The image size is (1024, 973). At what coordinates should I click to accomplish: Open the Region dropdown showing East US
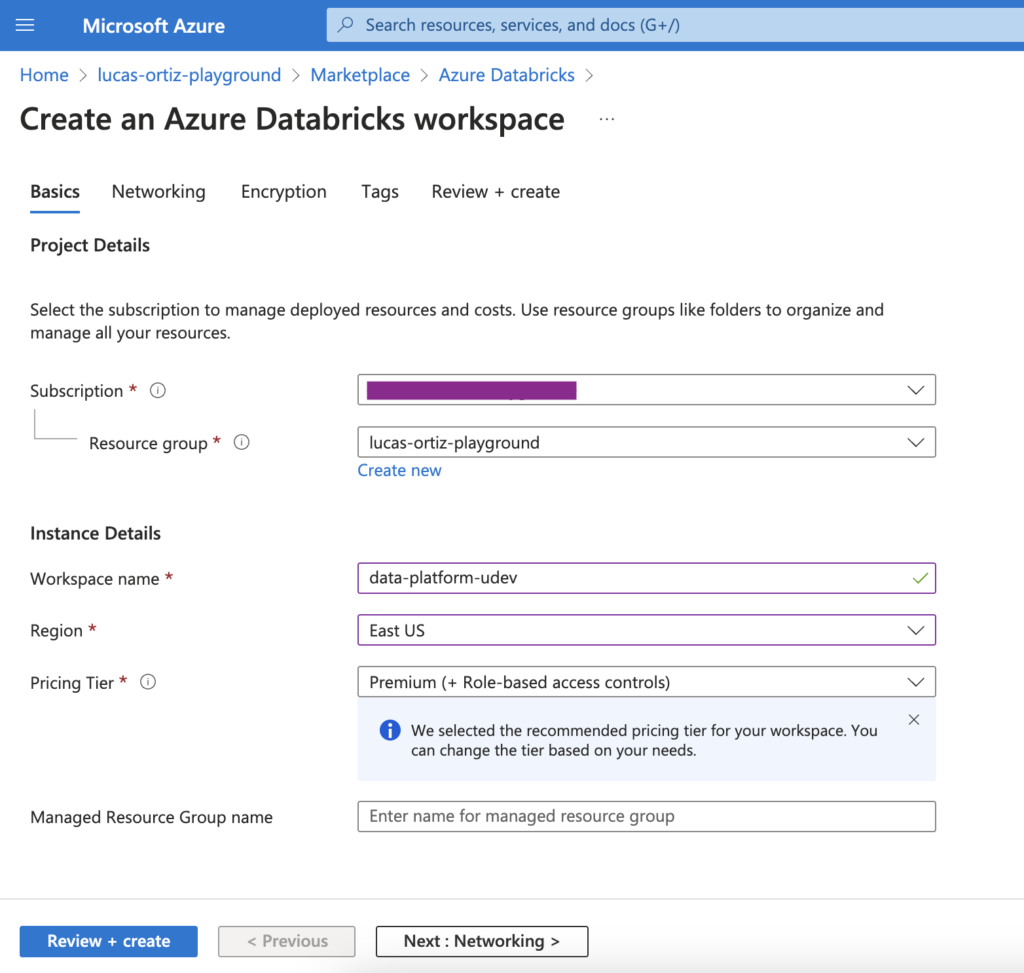pyautogui.click(x=647, y=630)
